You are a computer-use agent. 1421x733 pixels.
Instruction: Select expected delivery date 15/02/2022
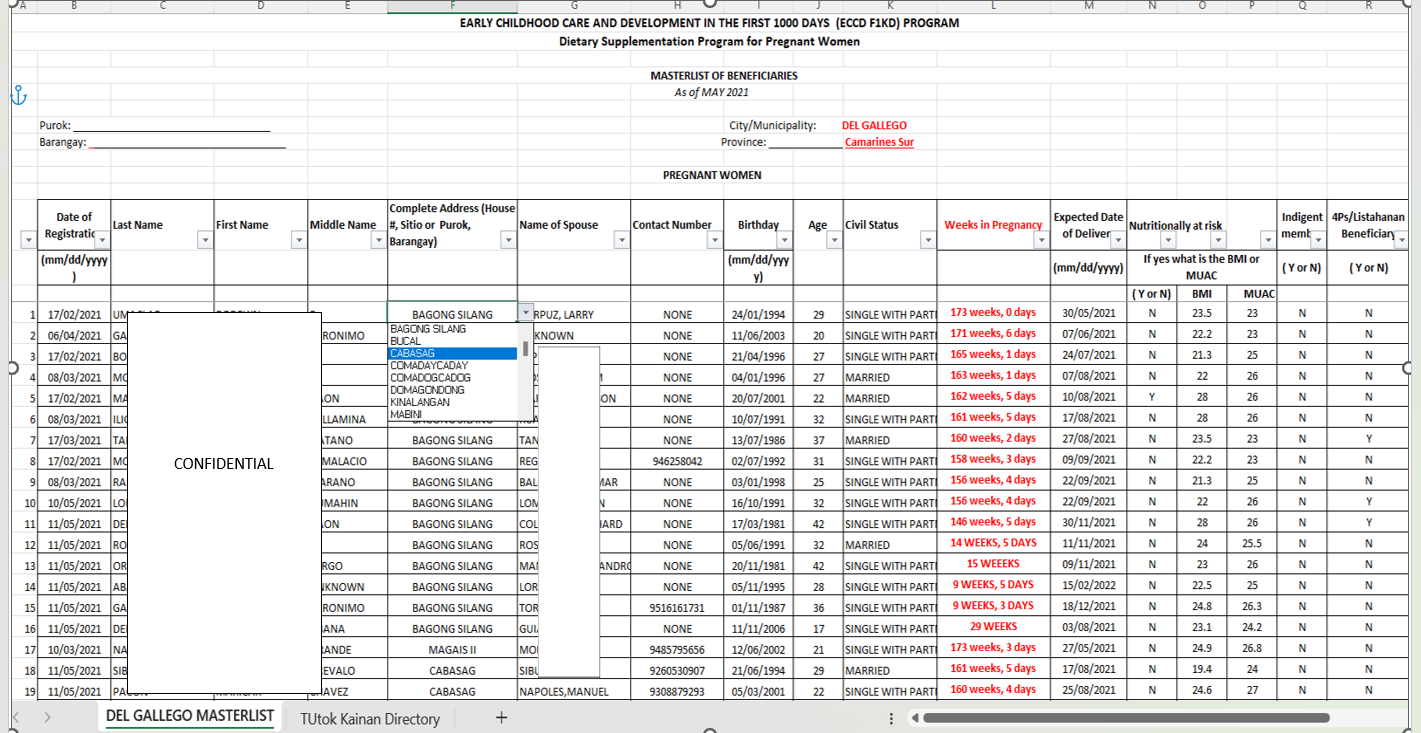(1088, 587)
